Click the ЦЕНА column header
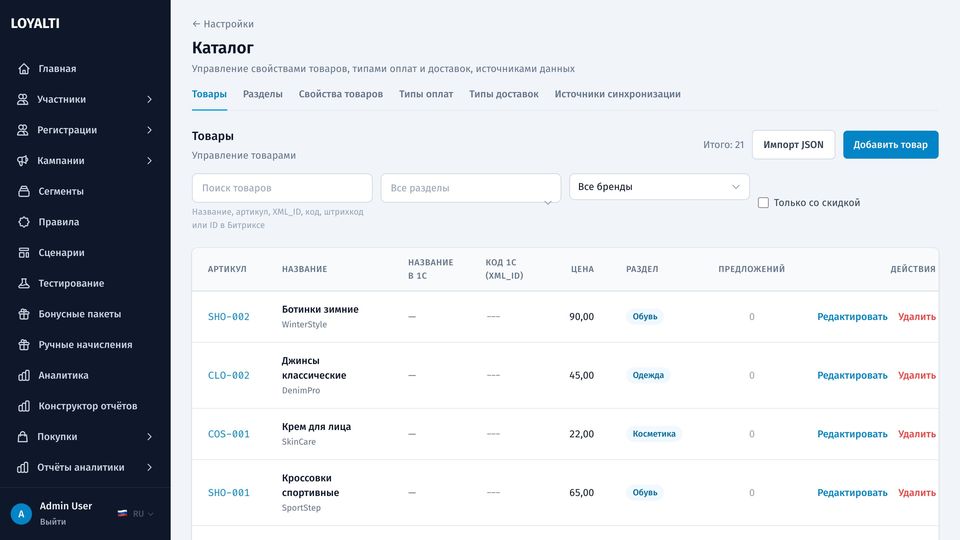960x540 pixels. pyautogui.click(x=582, y=269)
